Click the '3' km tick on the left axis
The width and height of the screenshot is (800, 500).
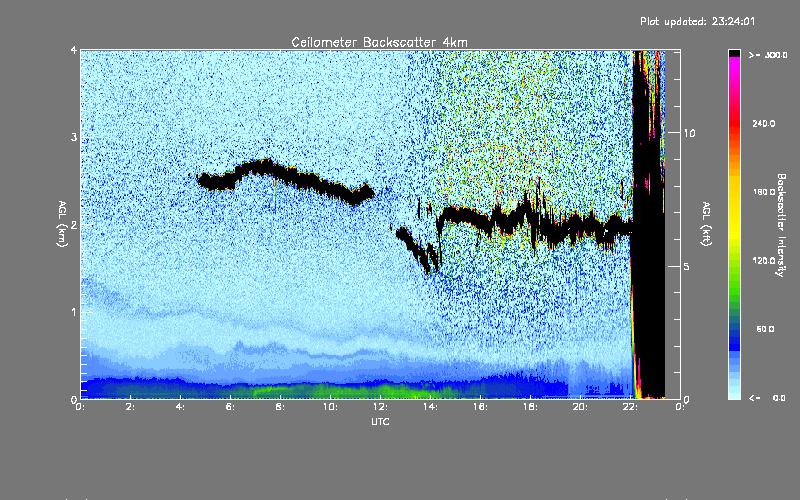click(x=74, y=137)
